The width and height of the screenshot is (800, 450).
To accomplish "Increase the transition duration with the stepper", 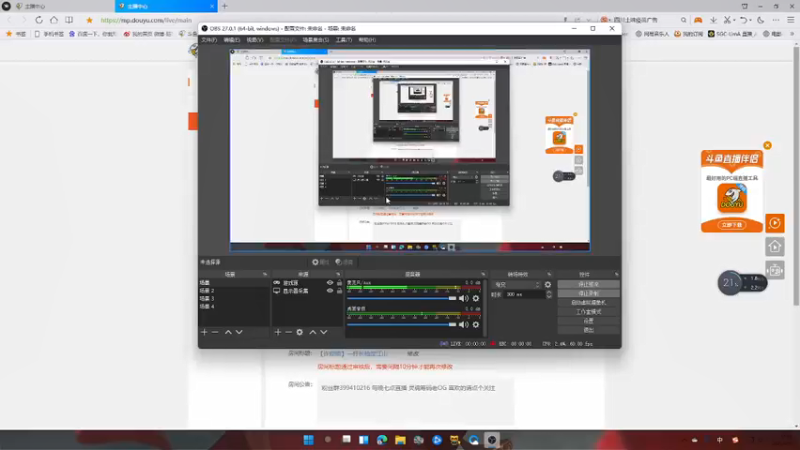I will tap(549, 292).
